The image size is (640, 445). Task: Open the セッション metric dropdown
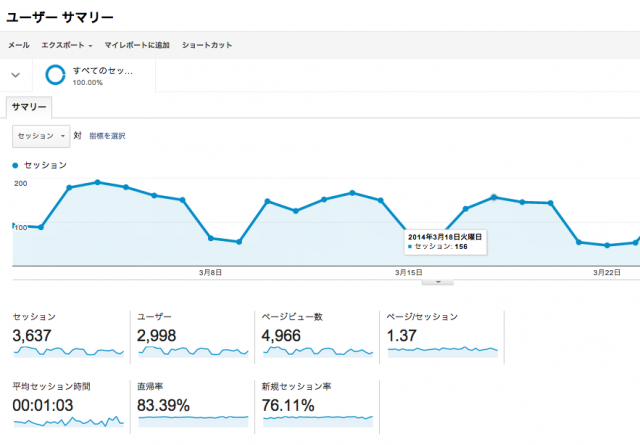[41, 136]
